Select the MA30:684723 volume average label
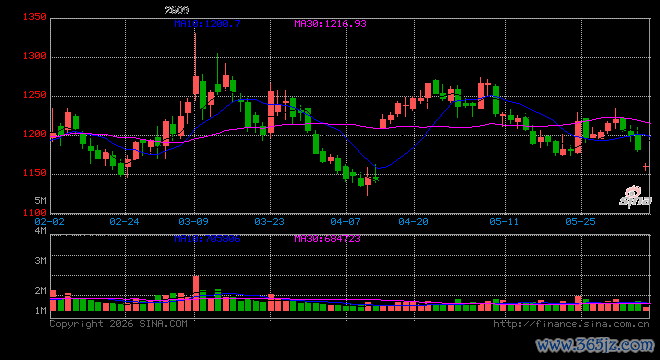The image size is (660, 360). pyautogui.click(x=327, y=239)
